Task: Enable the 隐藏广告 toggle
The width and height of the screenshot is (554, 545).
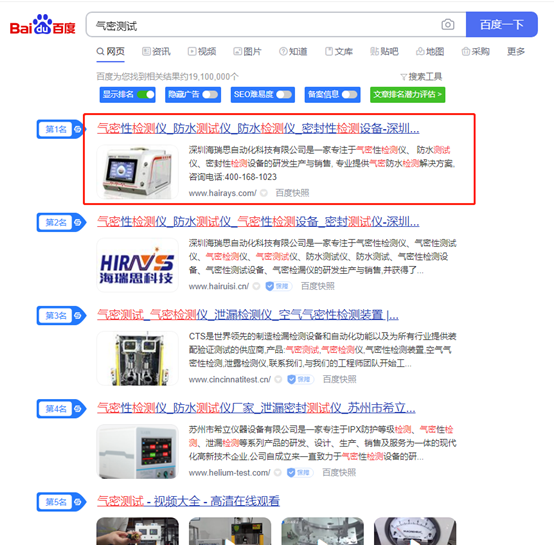Action: pyautogui.click(x=210, y=95)
